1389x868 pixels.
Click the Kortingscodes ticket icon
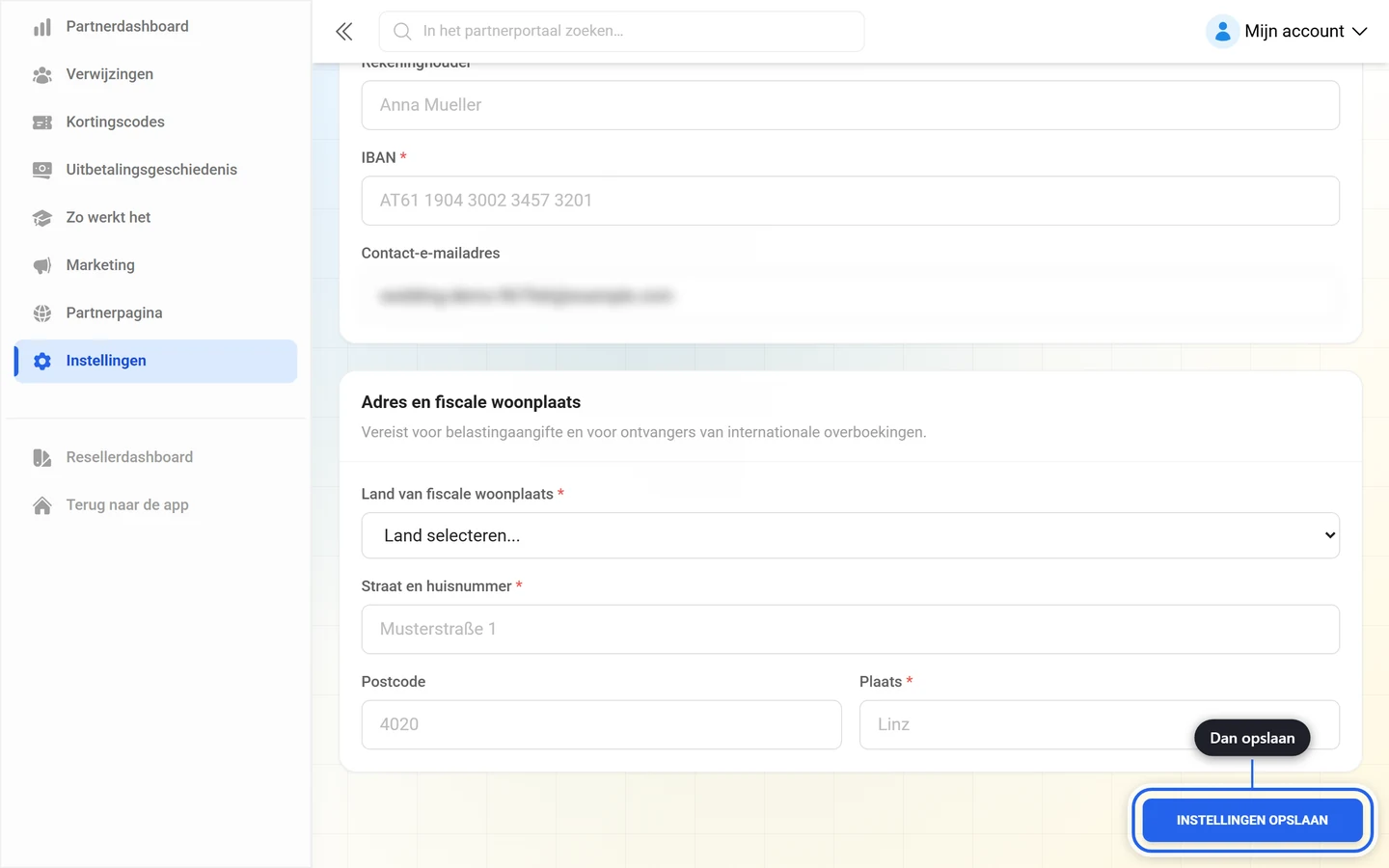pos(42,122)
